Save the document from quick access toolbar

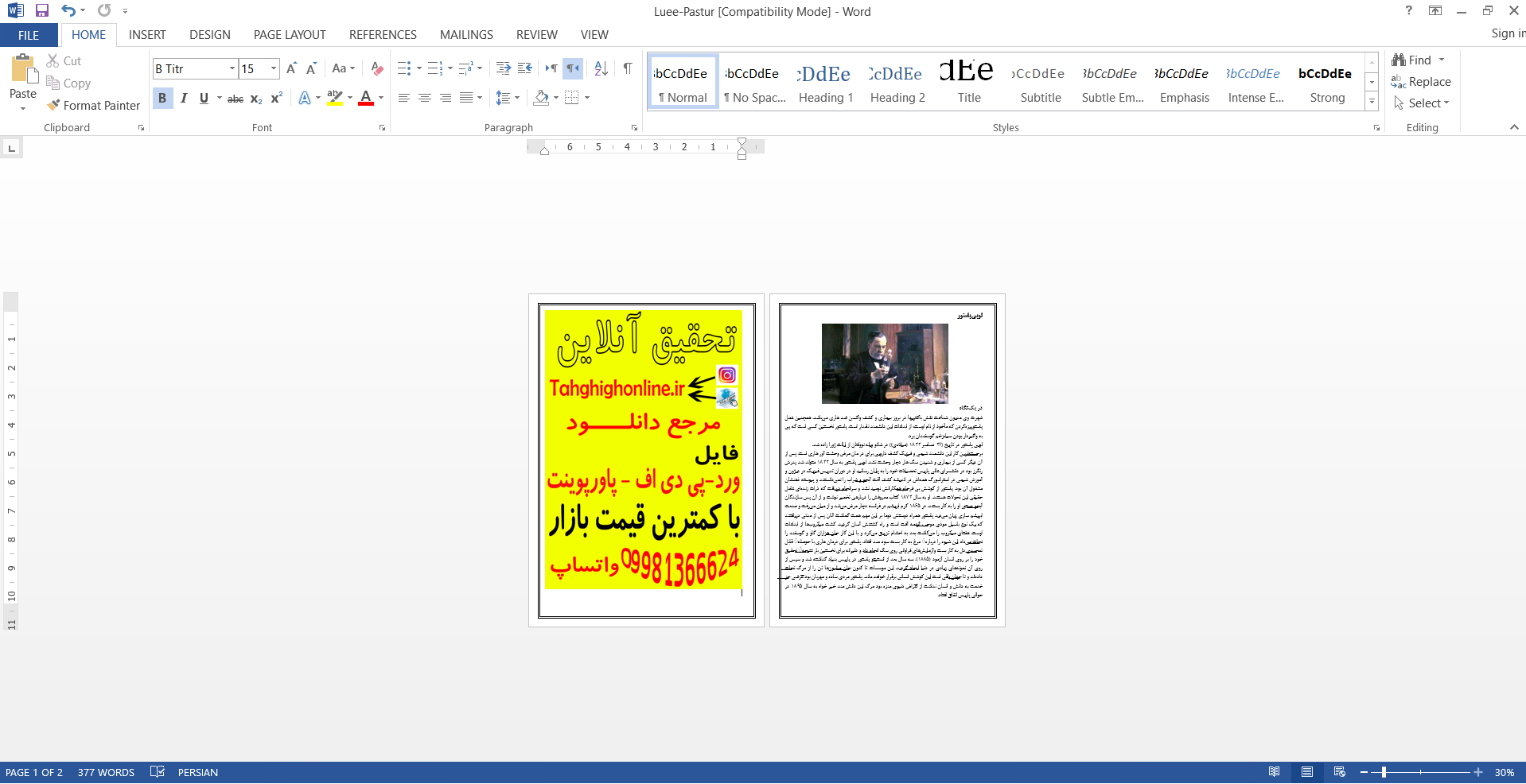click(42, 11)
